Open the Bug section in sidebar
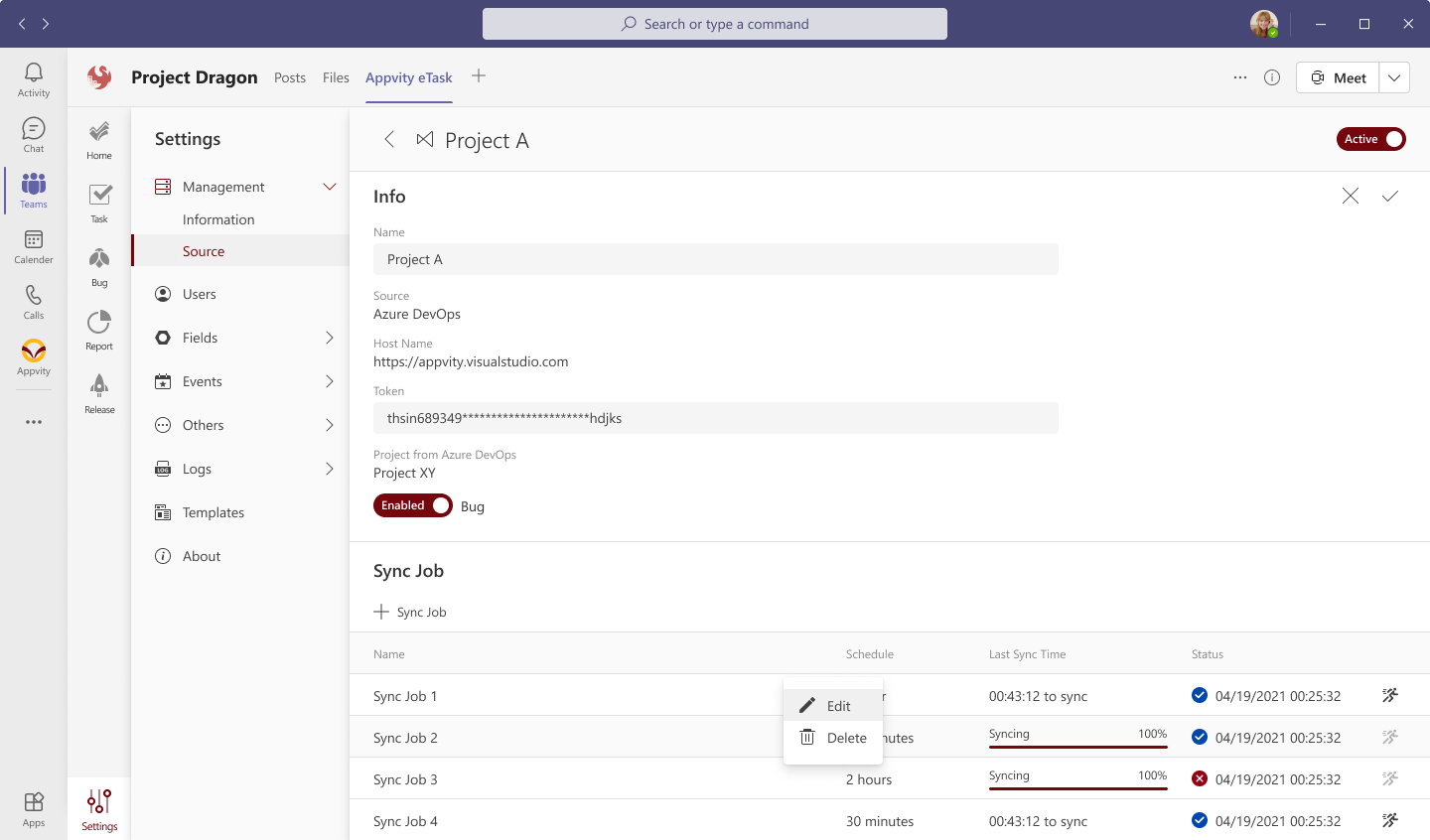The height and width of the screenshot is (840, 1430). coord(99,267)
